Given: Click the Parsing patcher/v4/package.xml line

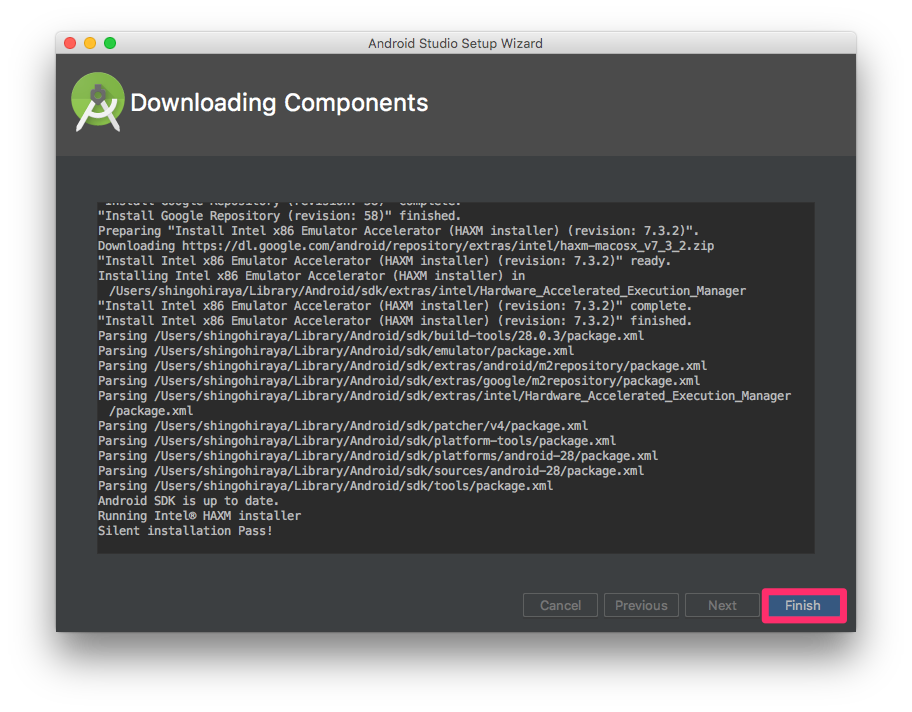Looking at the screenshot, I should [x=343, y=426].
